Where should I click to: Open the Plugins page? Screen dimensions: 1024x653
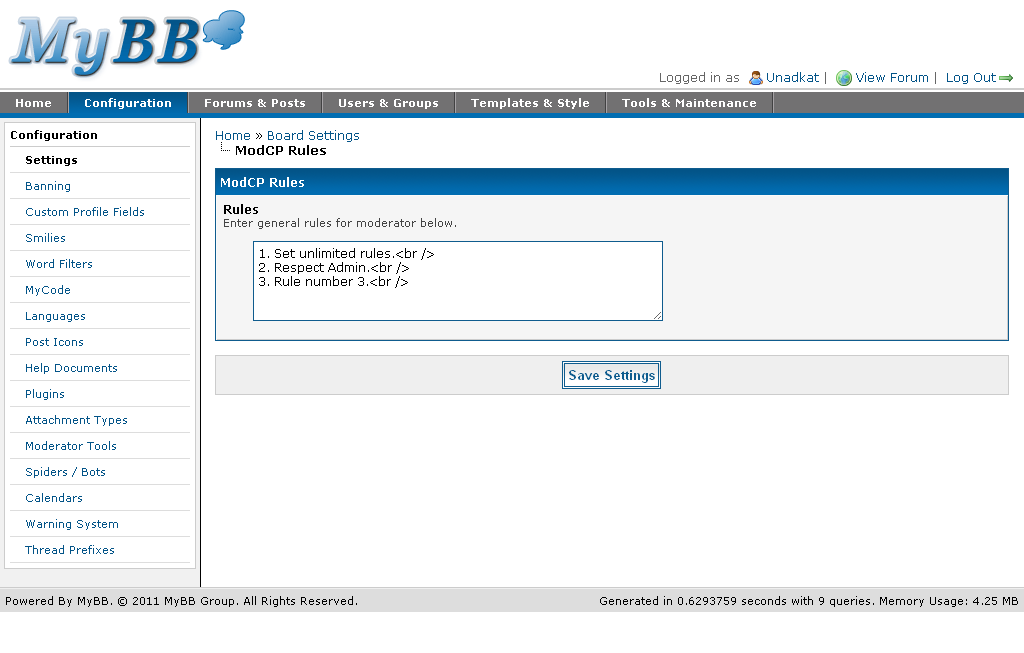pyautogui.click(x=44, y=394)
